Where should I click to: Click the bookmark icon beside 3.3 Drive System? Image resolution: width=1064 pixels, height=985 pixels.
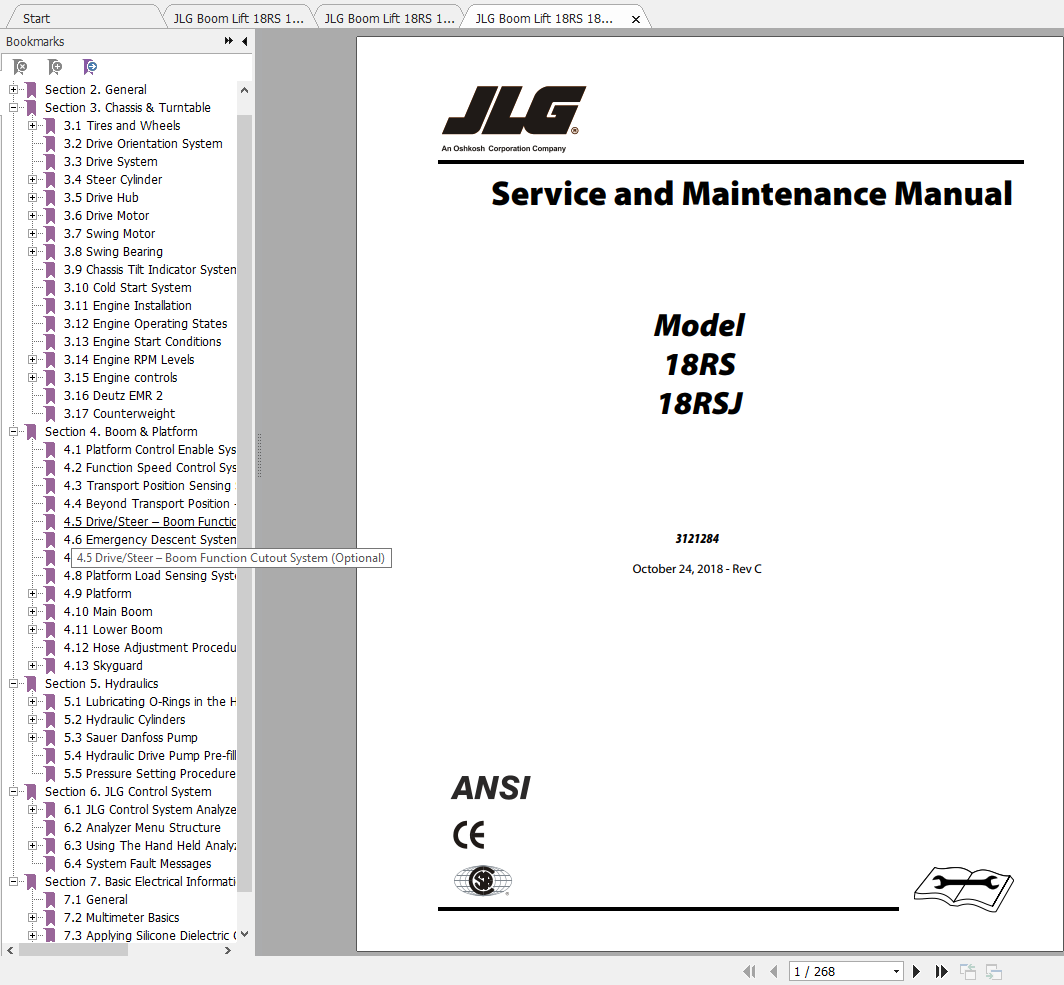point(50,161)
